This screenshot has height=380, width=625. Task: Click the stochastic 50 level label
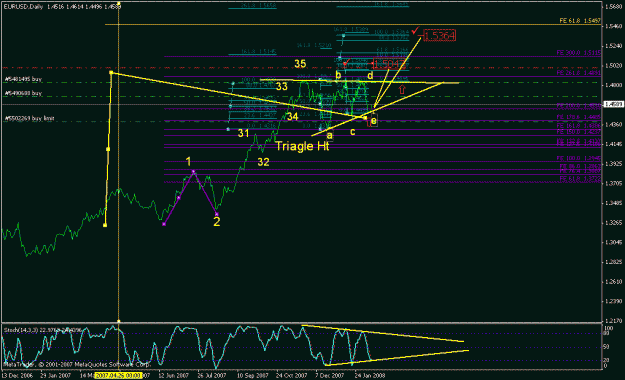coord(607,347)
